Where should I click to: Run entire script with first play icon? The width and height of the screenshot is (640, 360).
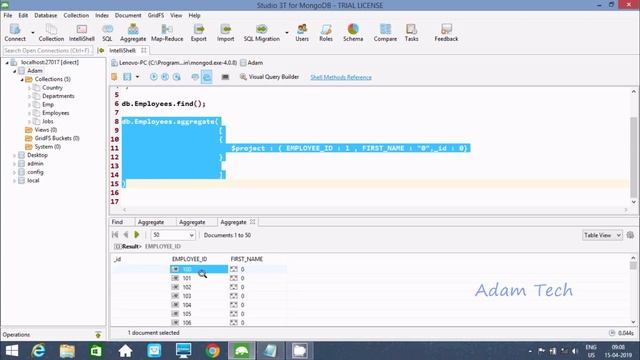pos(153,77)
